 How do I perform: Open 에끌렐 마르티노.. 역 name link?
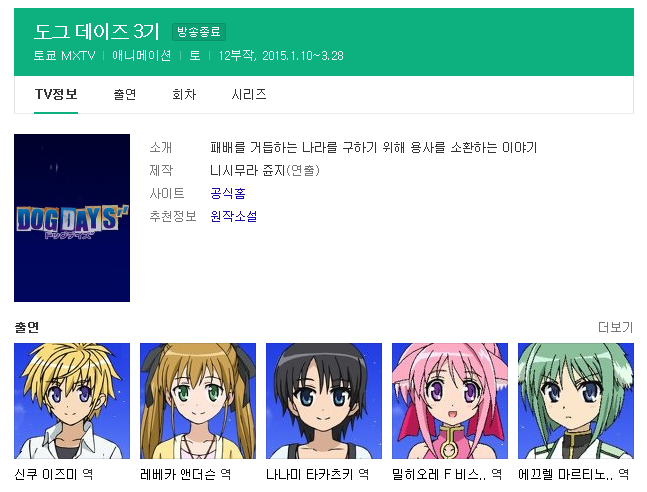tap(574, 474)
